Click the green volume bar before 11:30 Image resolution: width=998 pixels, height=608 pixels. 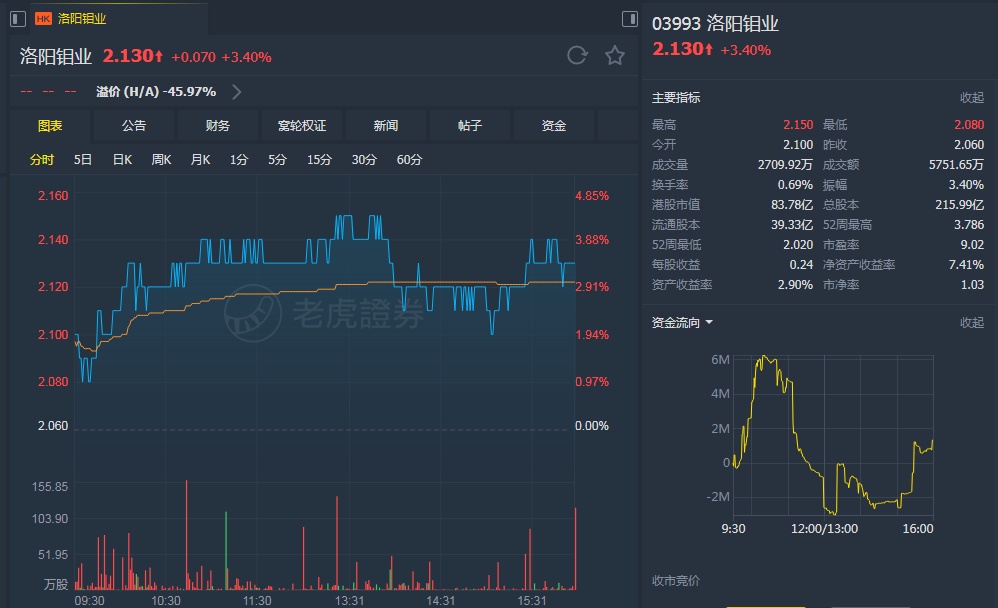tap(226, 550)
